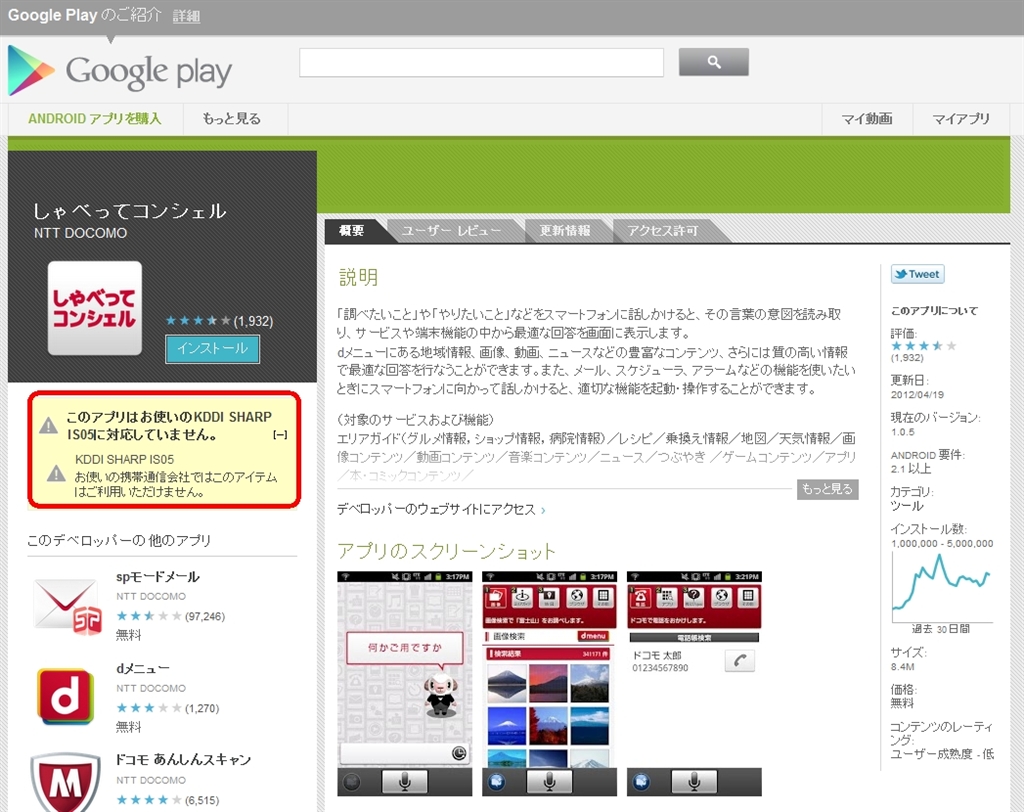Screen dimensions: 1024x812
Task: Click the 詳細 link in top banner
Action: [186, 16]
